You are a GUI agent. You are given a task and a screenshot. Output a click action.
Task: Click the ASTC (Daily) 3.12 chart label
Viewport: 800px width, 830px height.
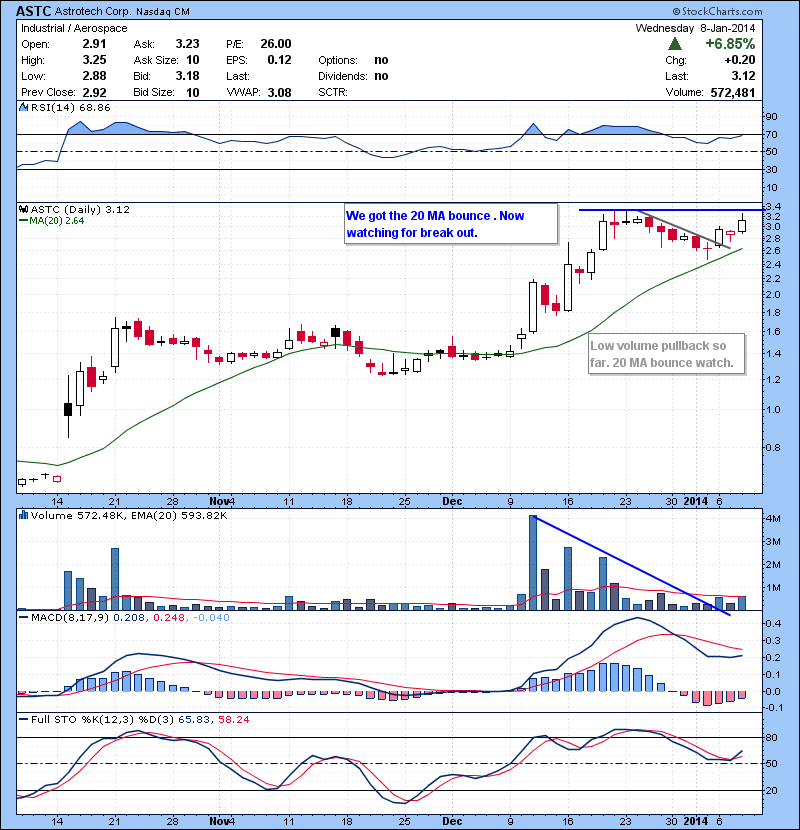coord(80,209)
